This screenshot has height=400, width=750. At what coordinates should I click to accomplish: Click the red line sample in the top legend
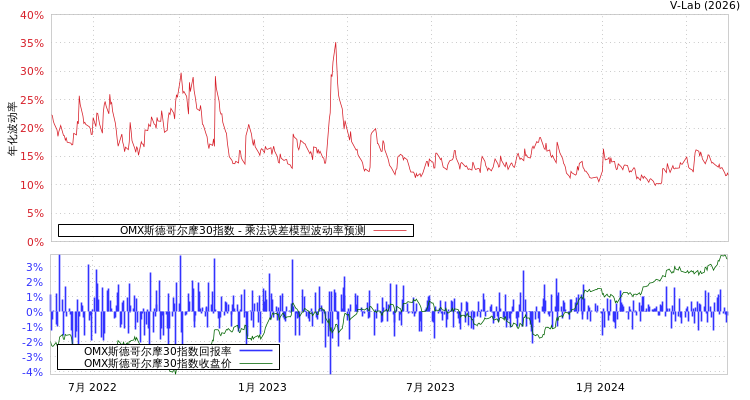[x=389, y=230]
